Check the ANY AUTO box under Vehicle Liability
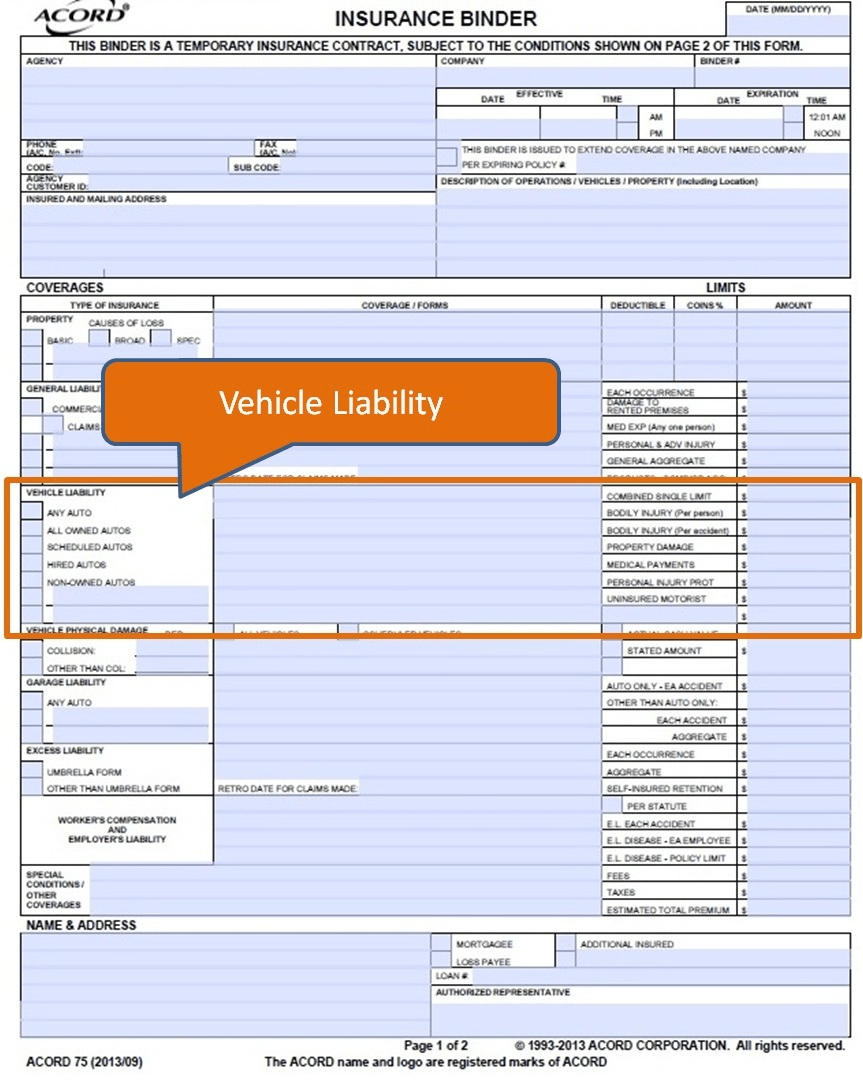 [x=32, y=513]
